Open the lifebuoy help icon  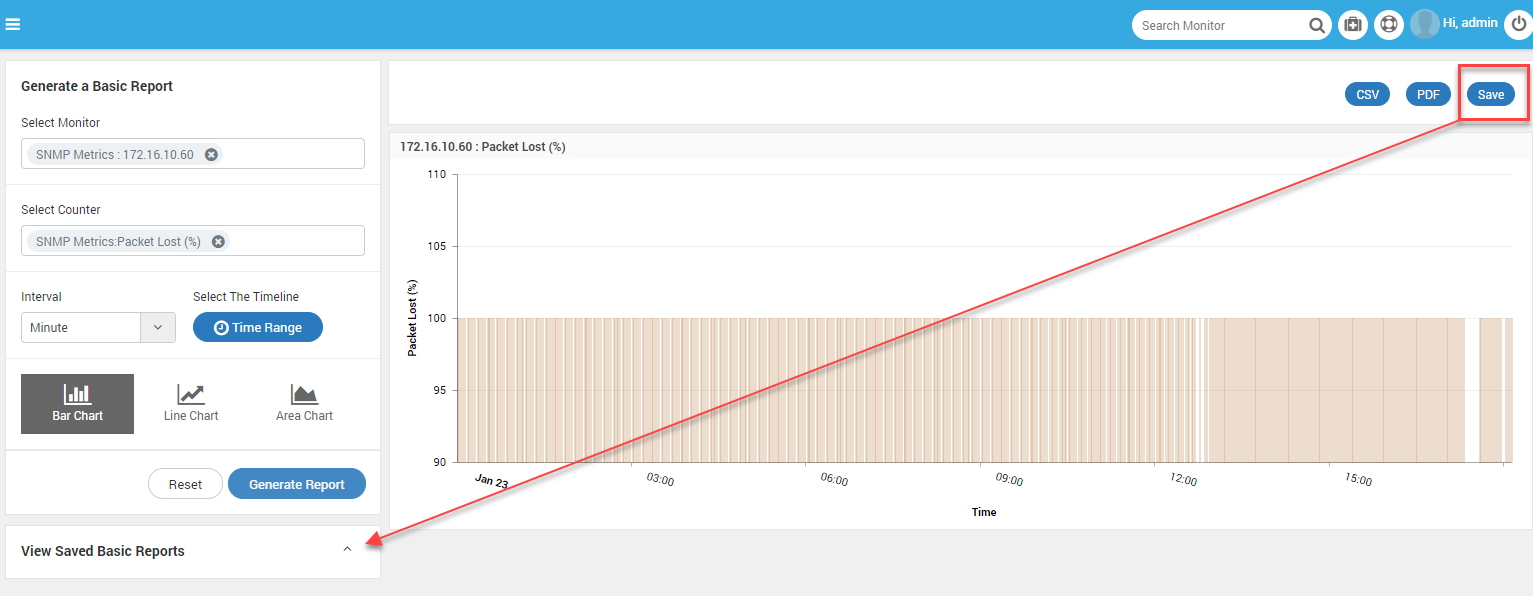click(1389, 25)
